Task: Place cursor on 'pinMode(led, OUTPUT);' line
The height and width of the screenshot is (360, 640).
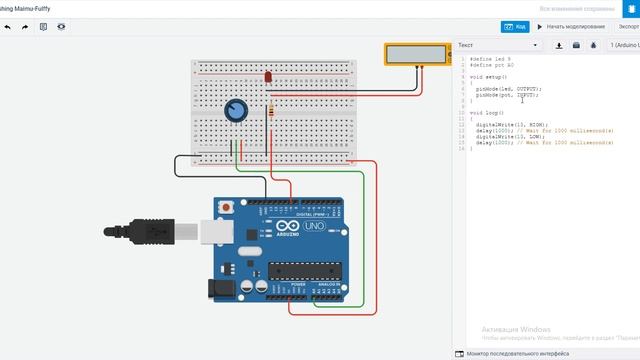Action: (509, 89)
